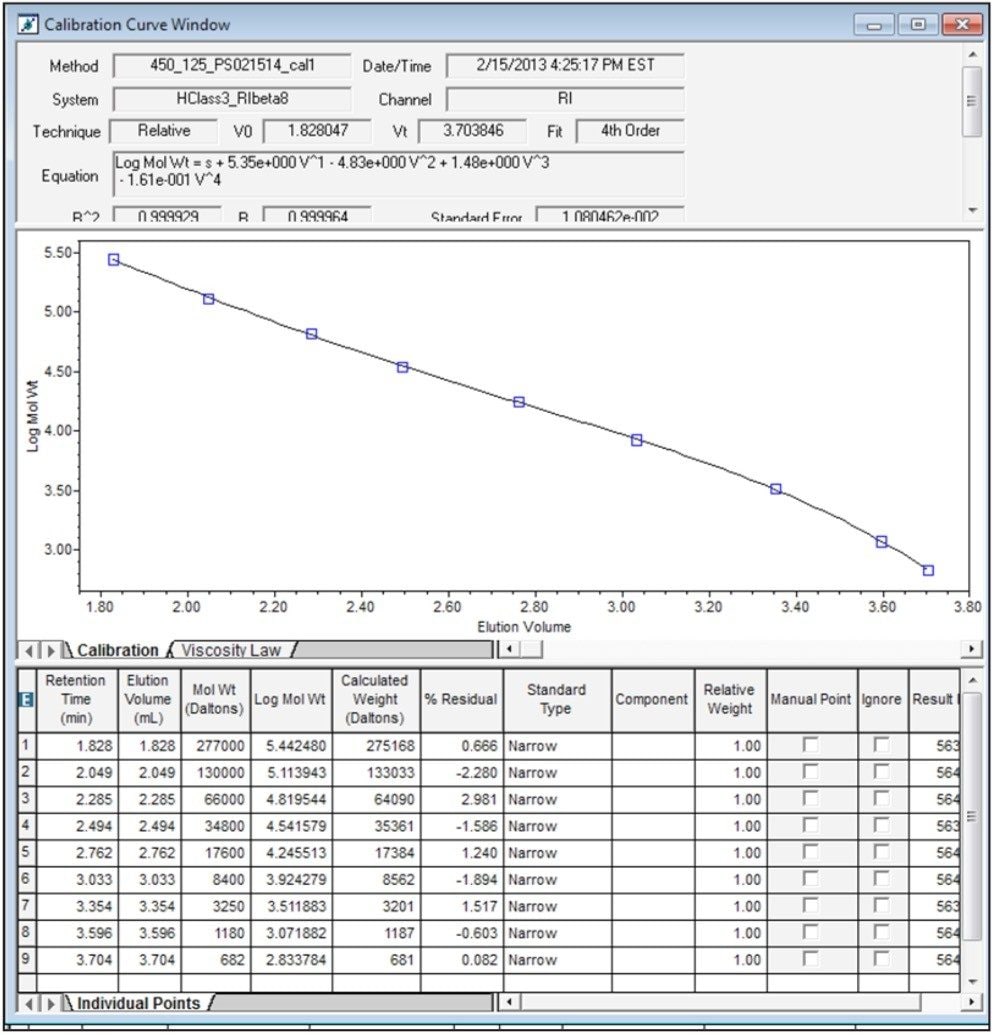This screenshot has width=994, height=1035.
Task: Click the Elution Volume (mL) column header
Action: pyautogui.click(x=149, y=700)
